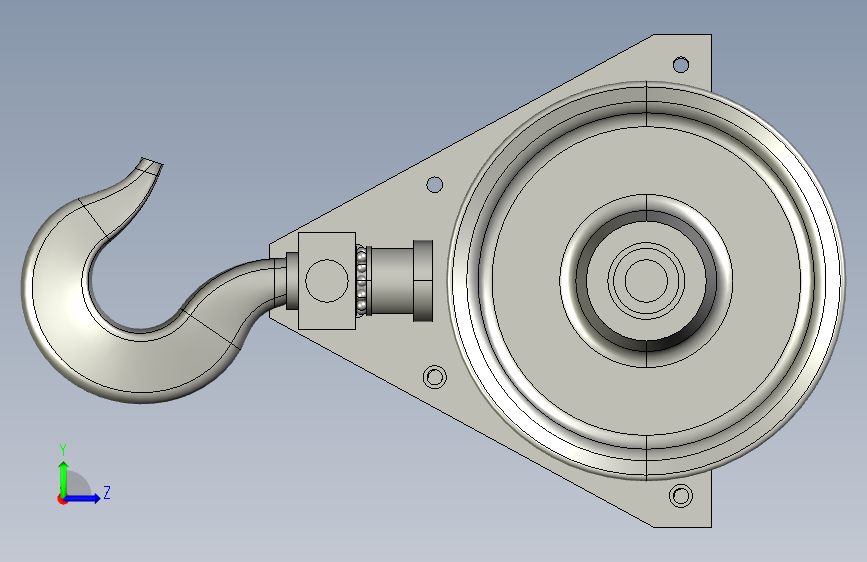Select the pulley's central hub circle
This screenshot has width=867, height=562.
click(646, 281)
